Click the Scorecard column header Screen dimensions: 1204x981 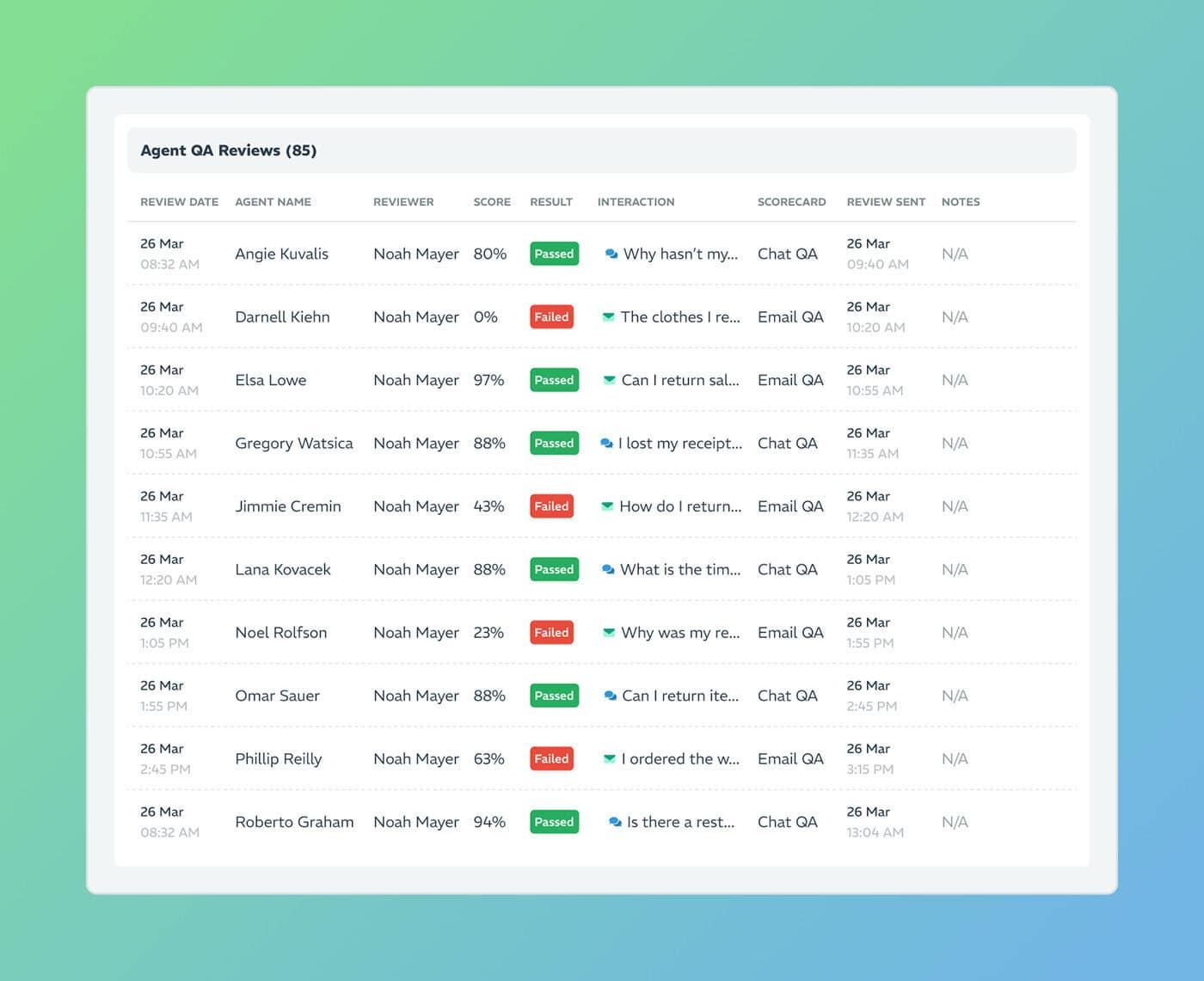pyautogui.click(x=791, y=202)
